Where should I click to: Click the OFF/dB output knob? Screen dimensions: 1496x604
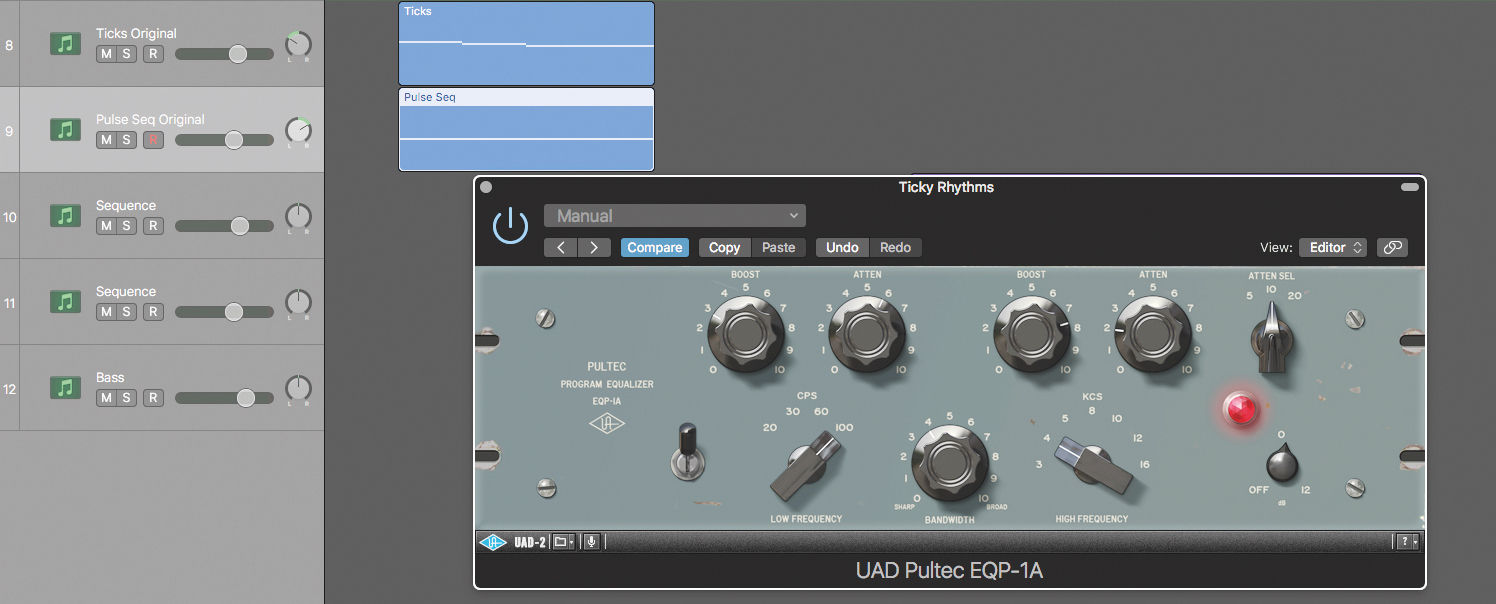(x=1281, y=465)
